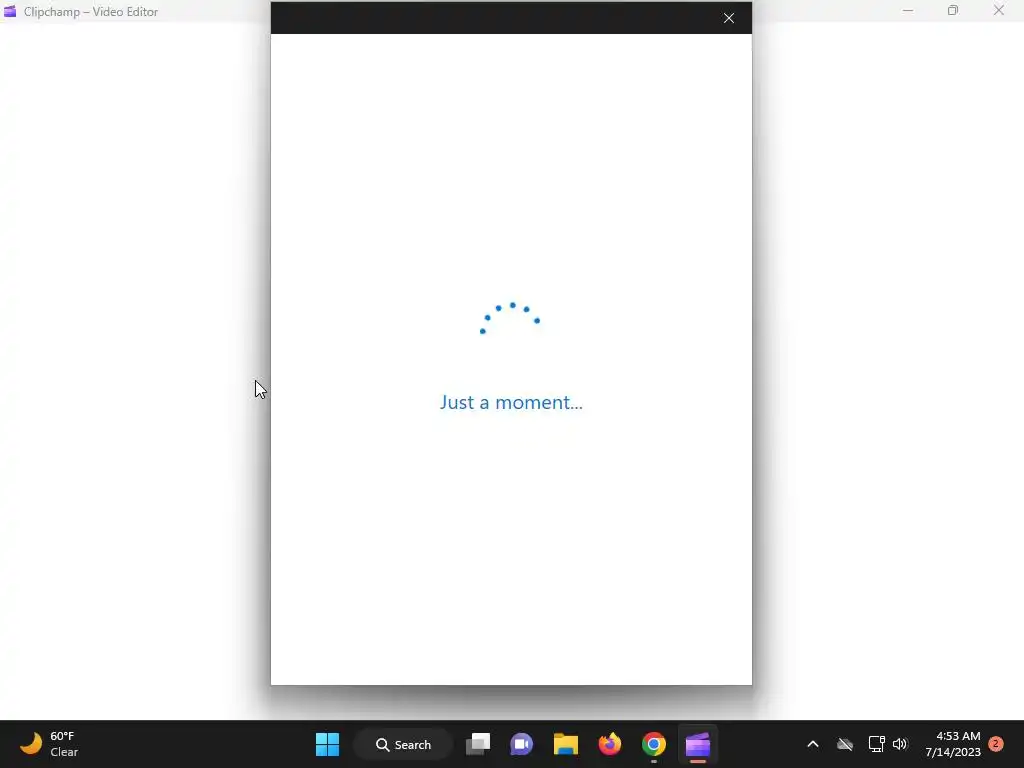Open network display tray icon
Viewport: 1024px width, 768px height.
pos(876,744)
